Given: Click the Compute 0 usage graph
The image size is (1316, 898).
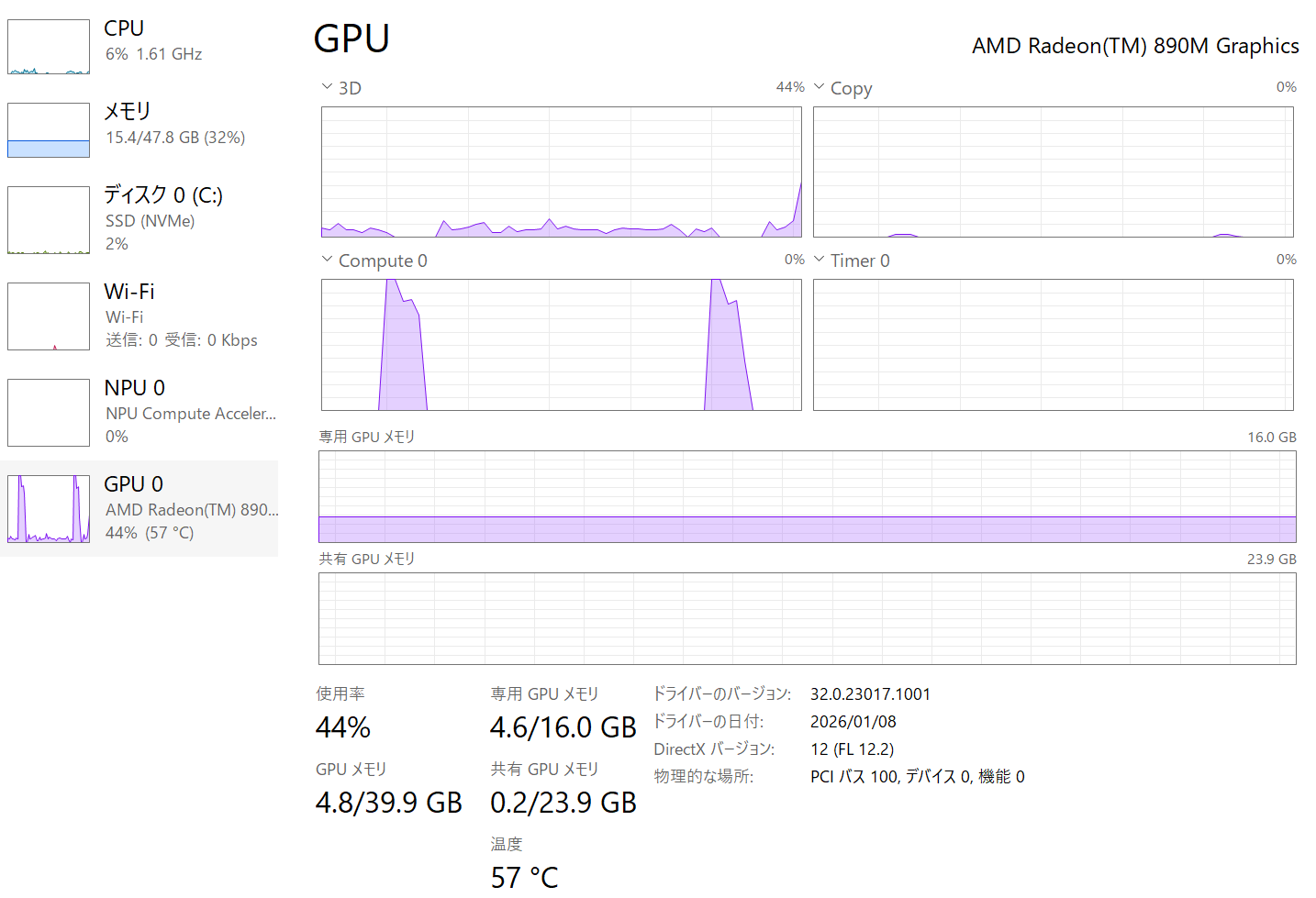Looking at the screenshot, I should 561,344.
